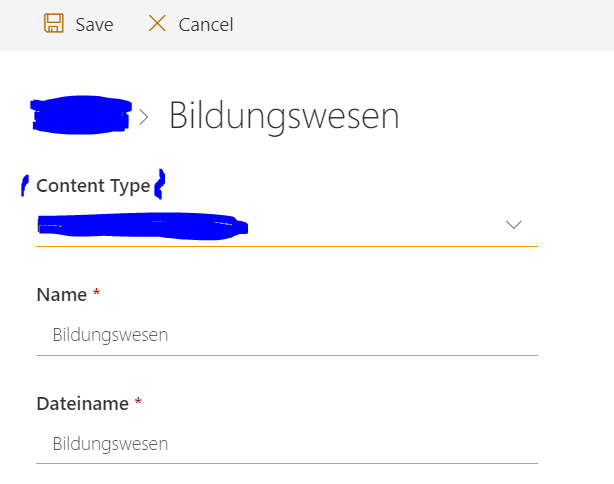Click the breadcrumb chevron before Bildungswesen
Image resolution: width=614 pixels, height=484 pixels.
(144, 117)
